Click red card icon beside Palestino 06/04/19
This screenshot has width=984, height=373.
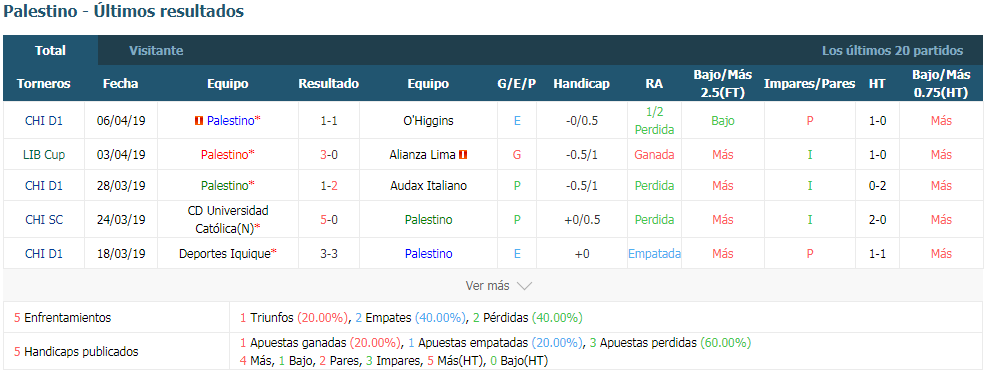[199, 121]
